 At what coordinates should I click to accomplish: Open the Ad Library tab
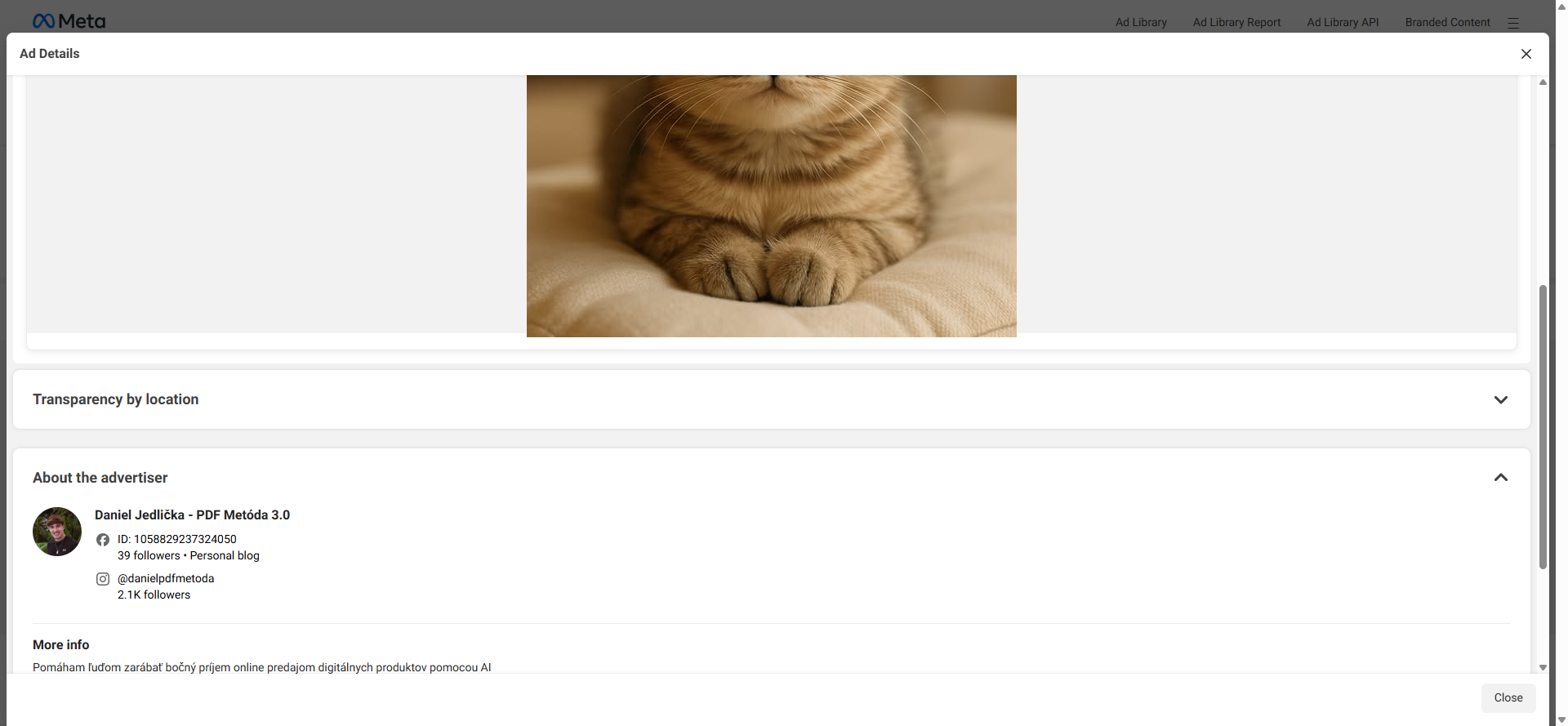coord(1141,22)
